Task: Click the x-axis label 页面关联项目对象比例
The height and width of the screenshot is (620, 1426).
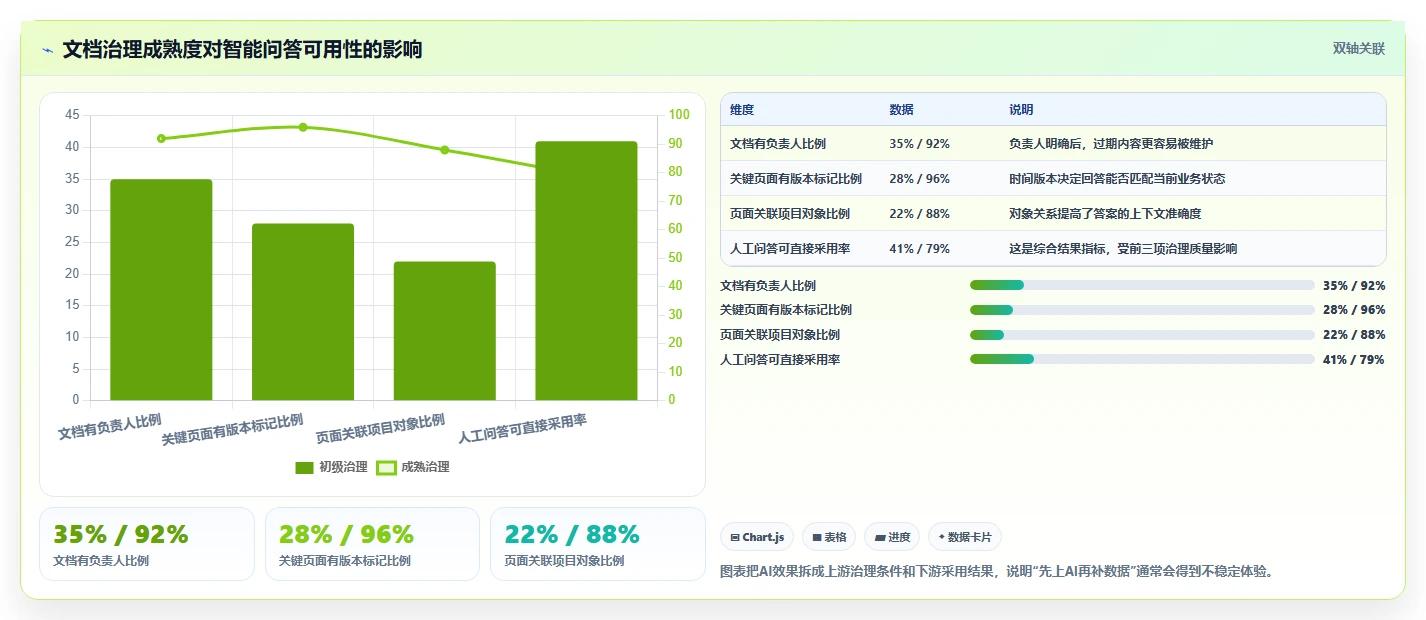Action: tap(380, 429)
